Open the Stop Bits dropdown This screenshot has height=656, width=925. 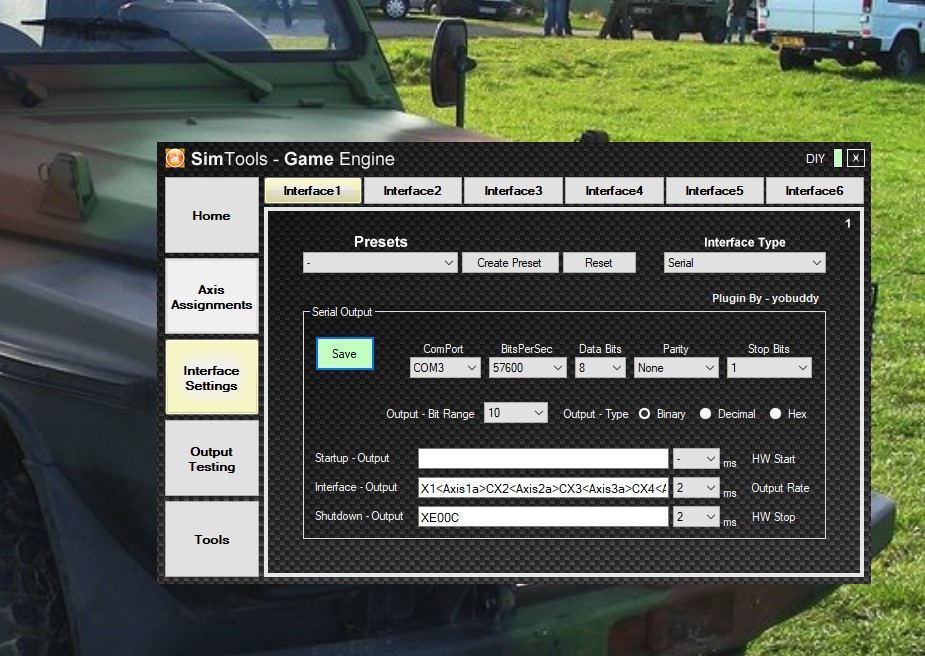tap(769, 368)
